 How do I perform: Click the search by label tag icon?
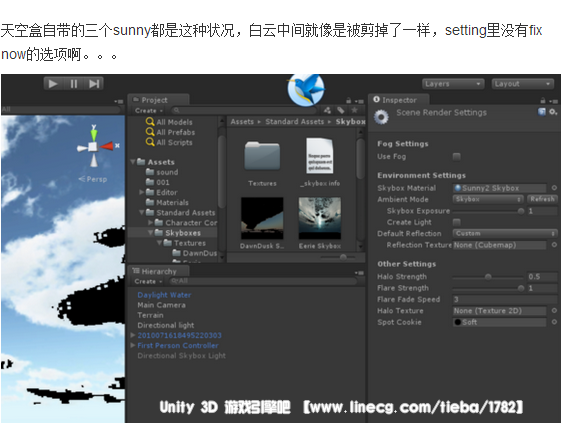pyautogui.click(x=341, y=110)
